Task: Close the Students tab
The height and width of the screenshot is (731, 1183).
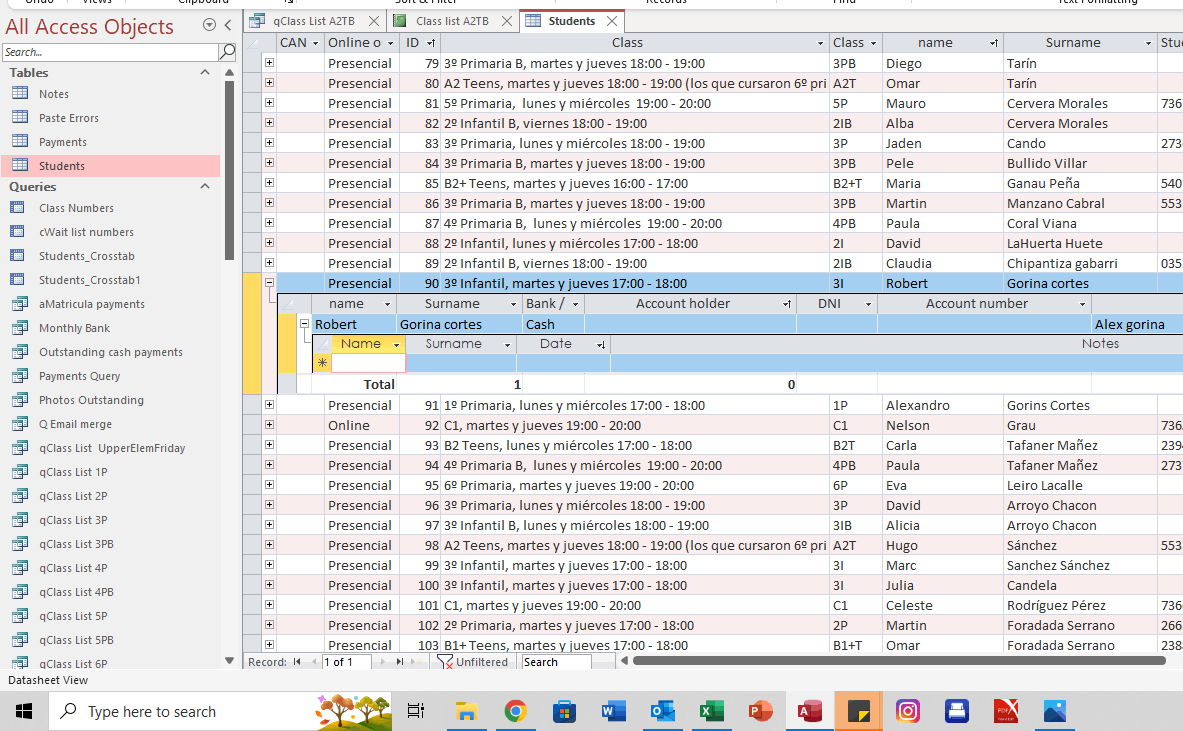Action: click(x=612, y=21)
